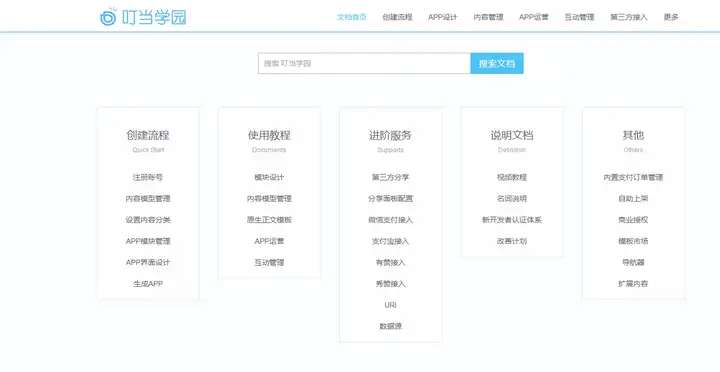The height and width of the screenshot is (372, 720).
Task: Open 内容模型管理 in the 使用教程 card
Action: coord(269,198)
